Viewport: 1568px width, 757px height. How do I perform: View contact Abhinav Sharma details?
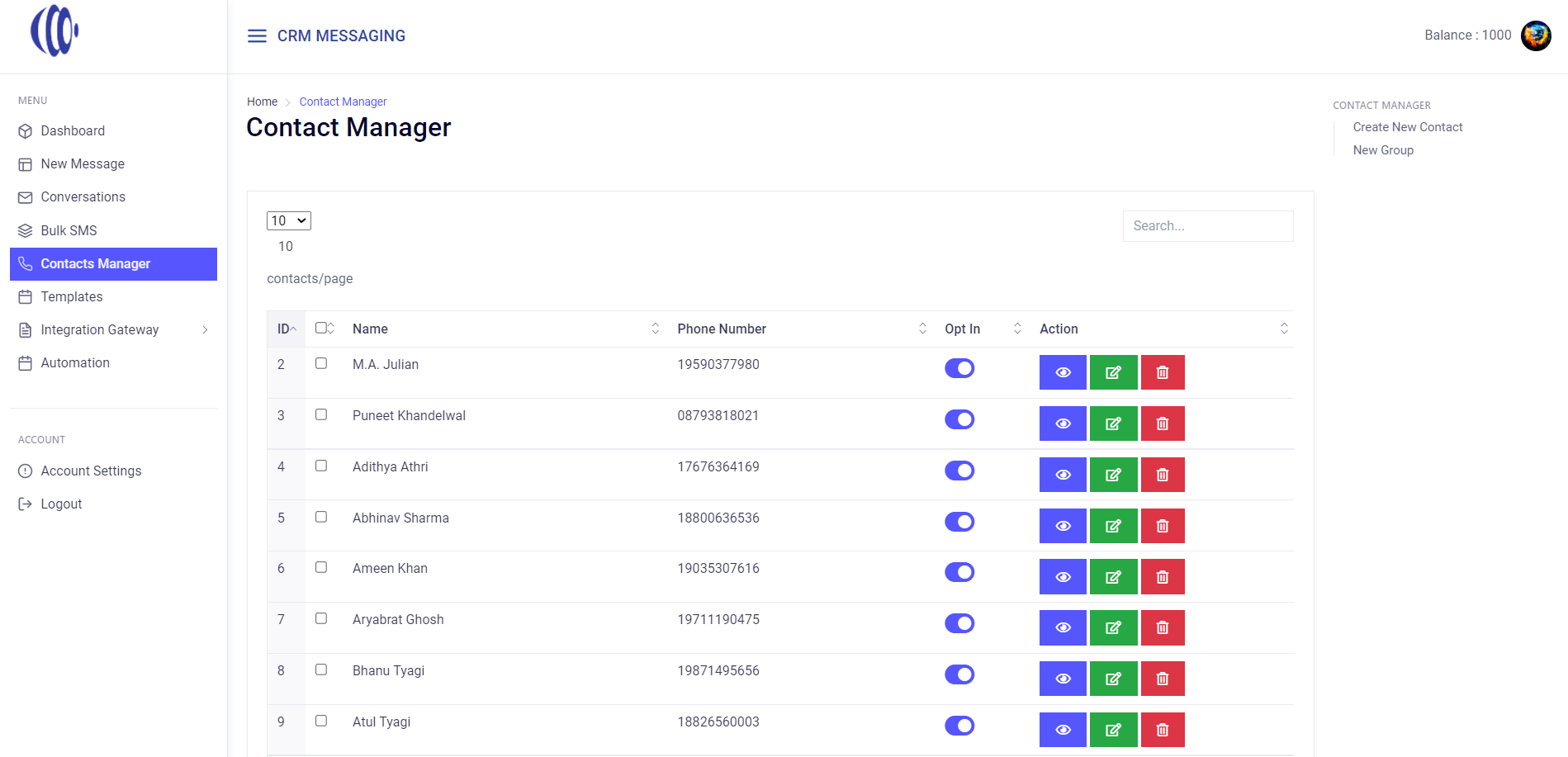point(1063,526)
